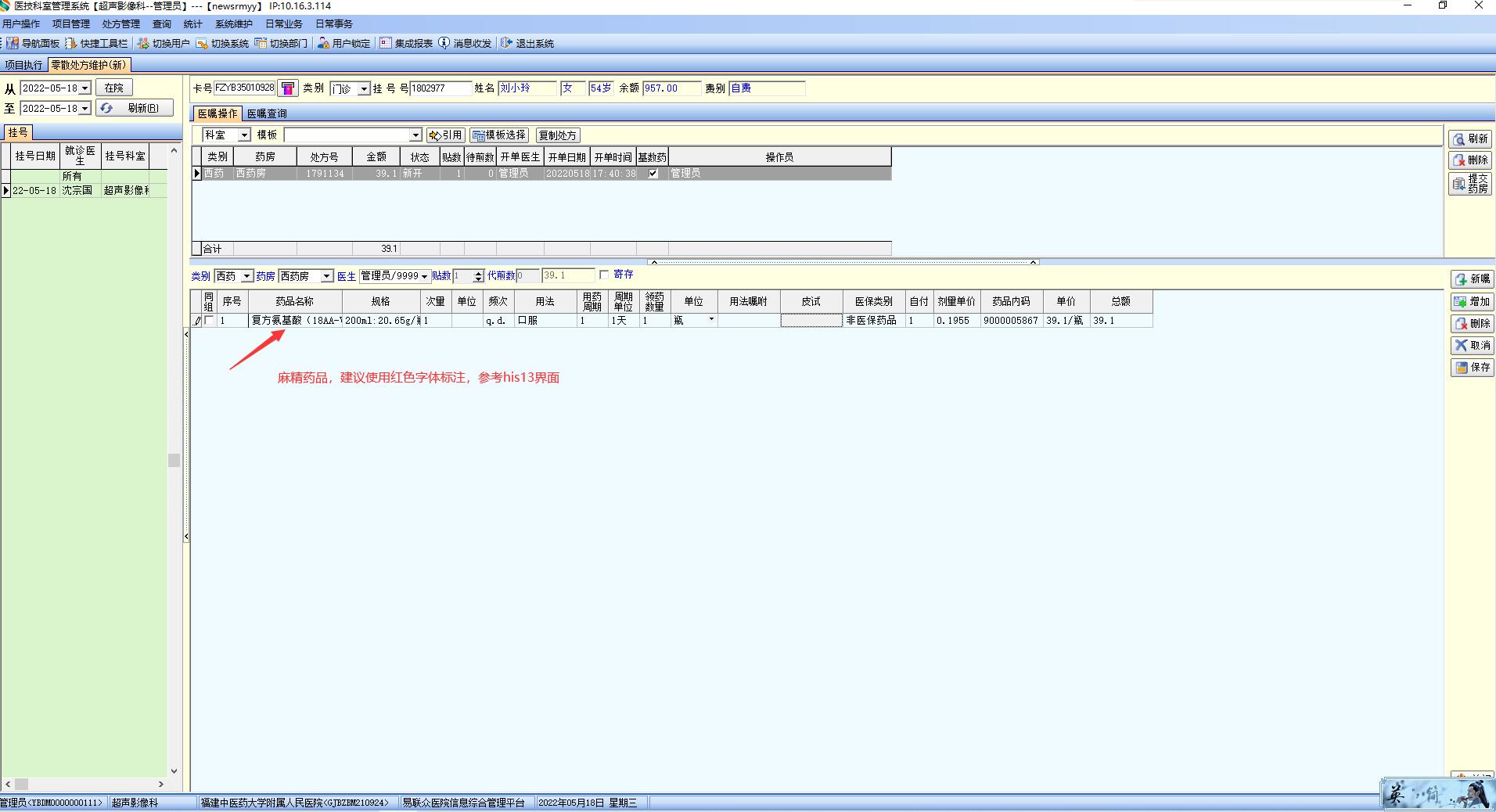Click the 口服 usage cell
Image resolution: width=1496 pixels, height=812 pixels.
545,321
